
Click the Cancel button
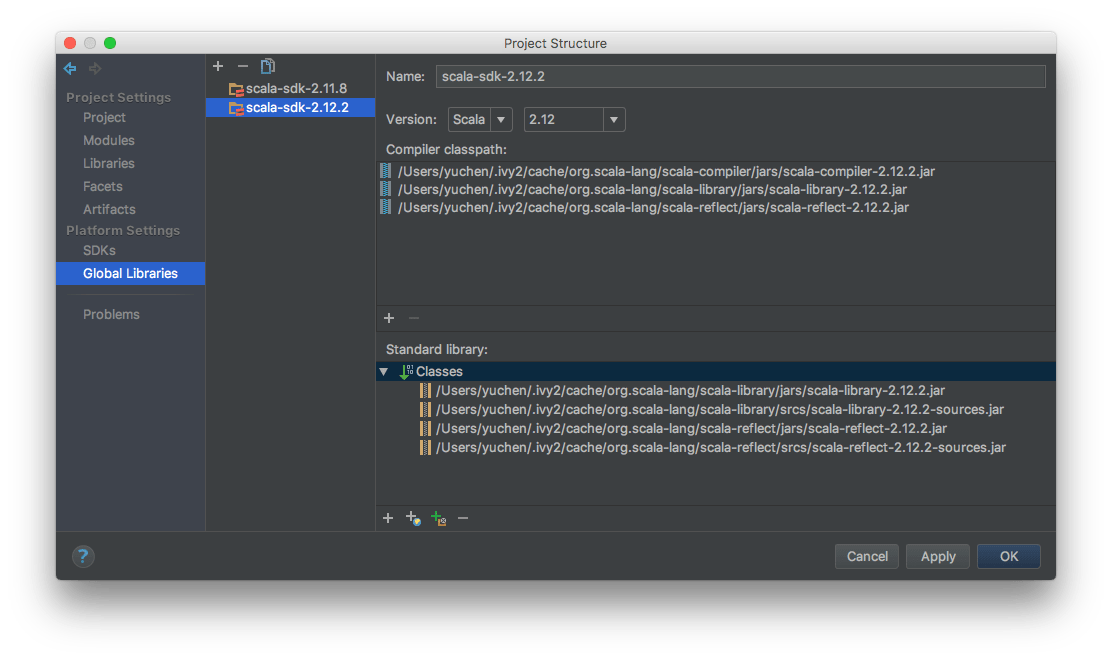(x=867, y=556)
